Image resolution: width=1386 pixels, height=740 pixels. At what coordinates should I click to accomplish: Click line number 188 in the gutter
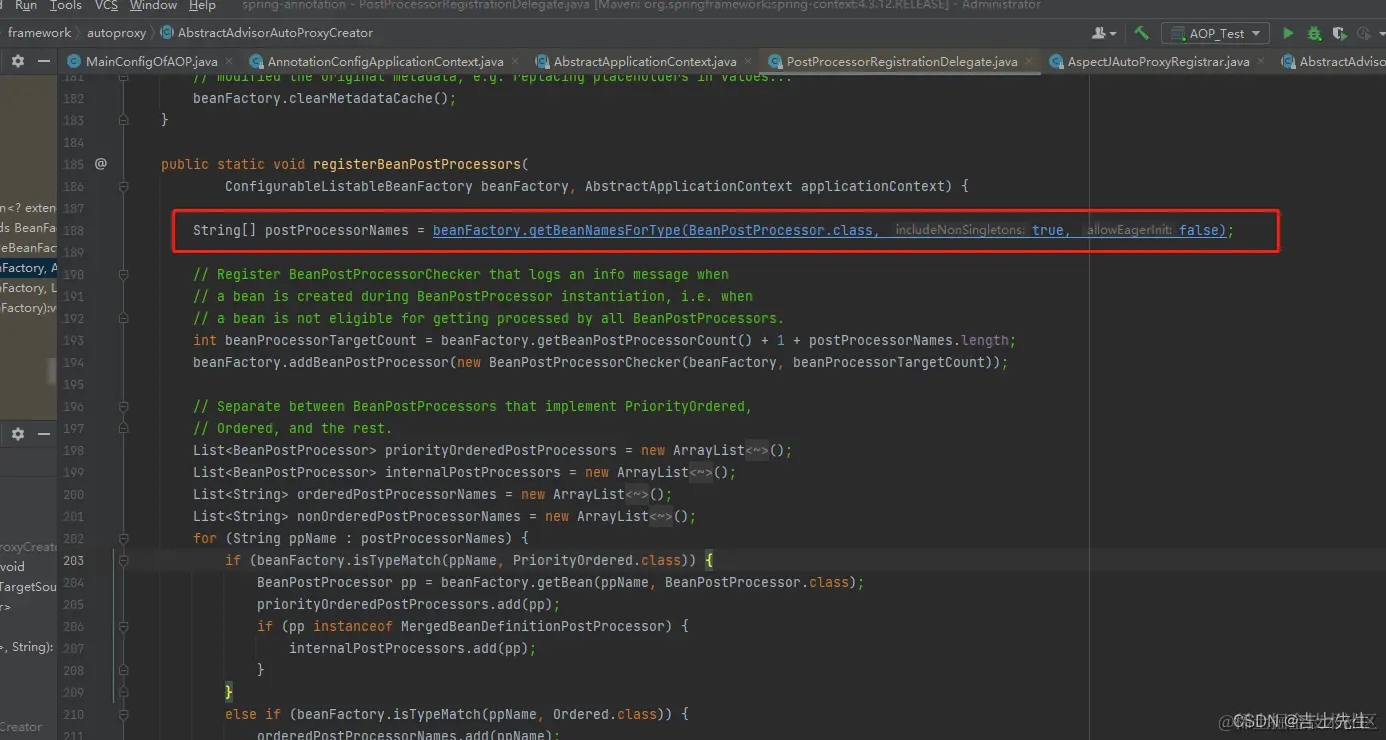pos(73,230)
